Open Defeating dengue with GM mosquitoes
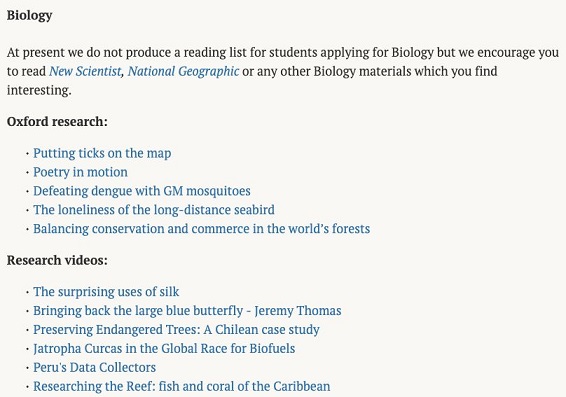566x397 pixels. pyautogui.click(x=142, y=191)
